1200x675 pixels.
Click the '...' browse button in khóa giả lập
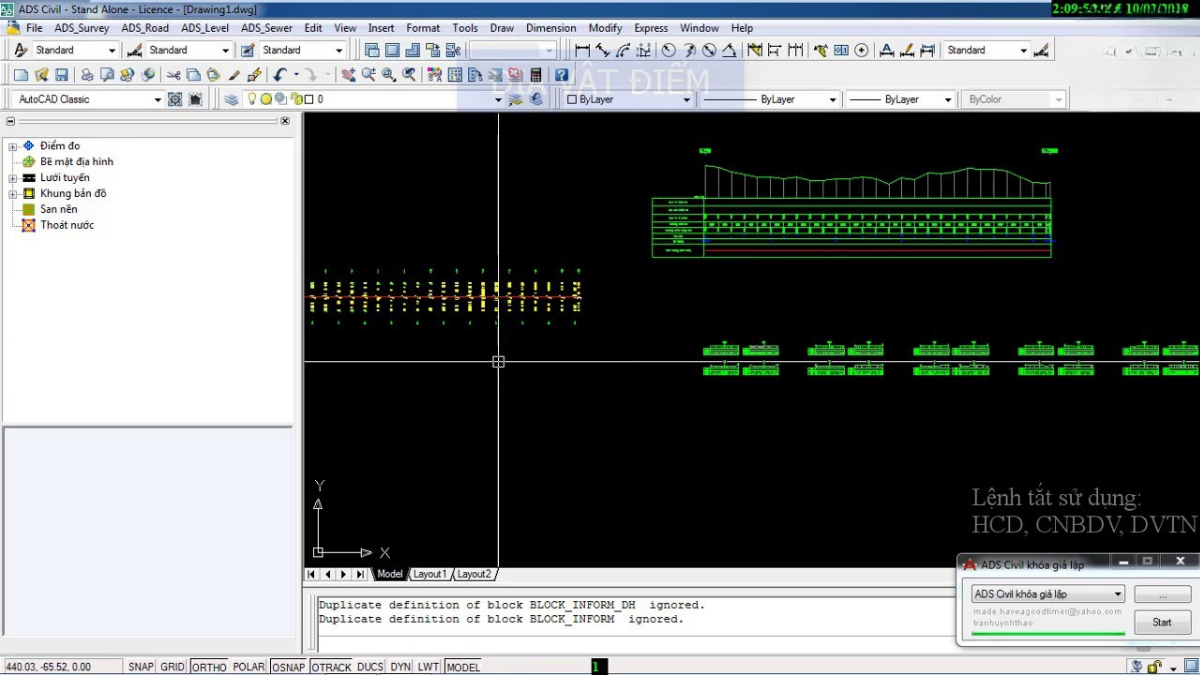click(x=1162, y=594)
